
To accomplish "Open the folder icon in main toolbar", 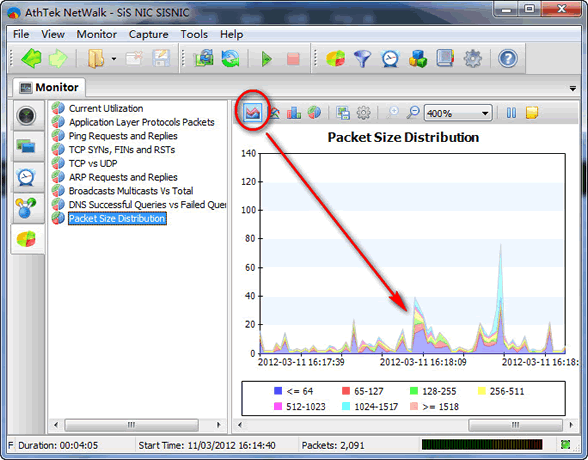I will pos(96,58).
